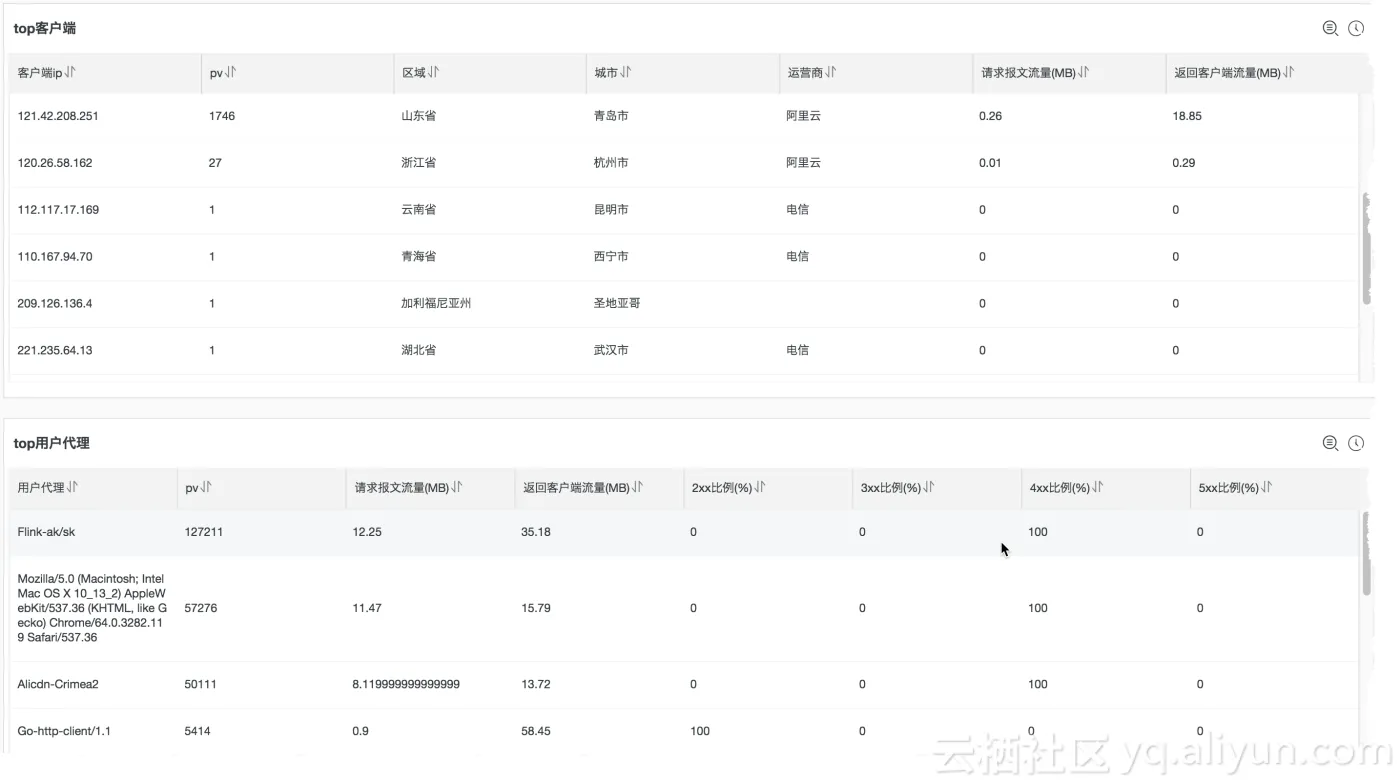
Task: Click the top用户代理 table vertical scrollbar
Action: coord(1366,553)
